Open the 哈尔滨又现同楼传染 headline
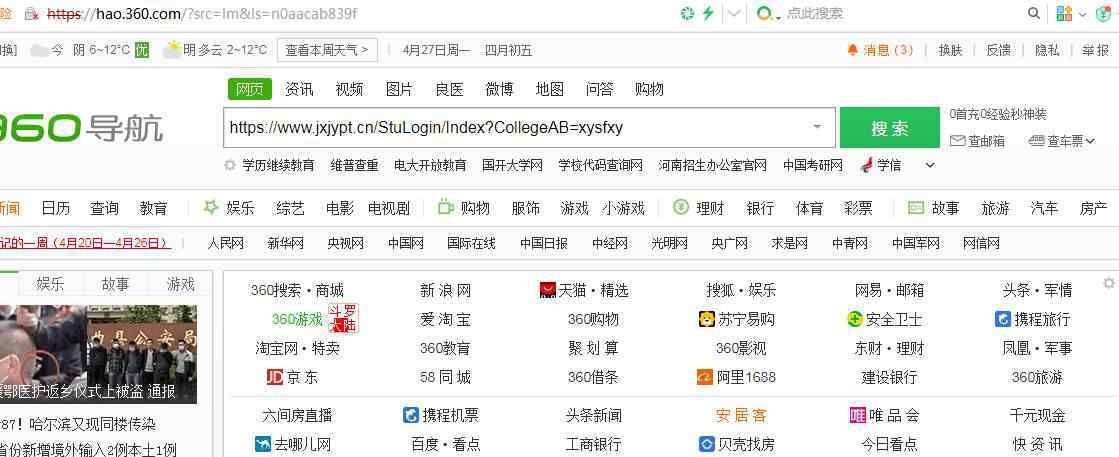 coord(92,424)
